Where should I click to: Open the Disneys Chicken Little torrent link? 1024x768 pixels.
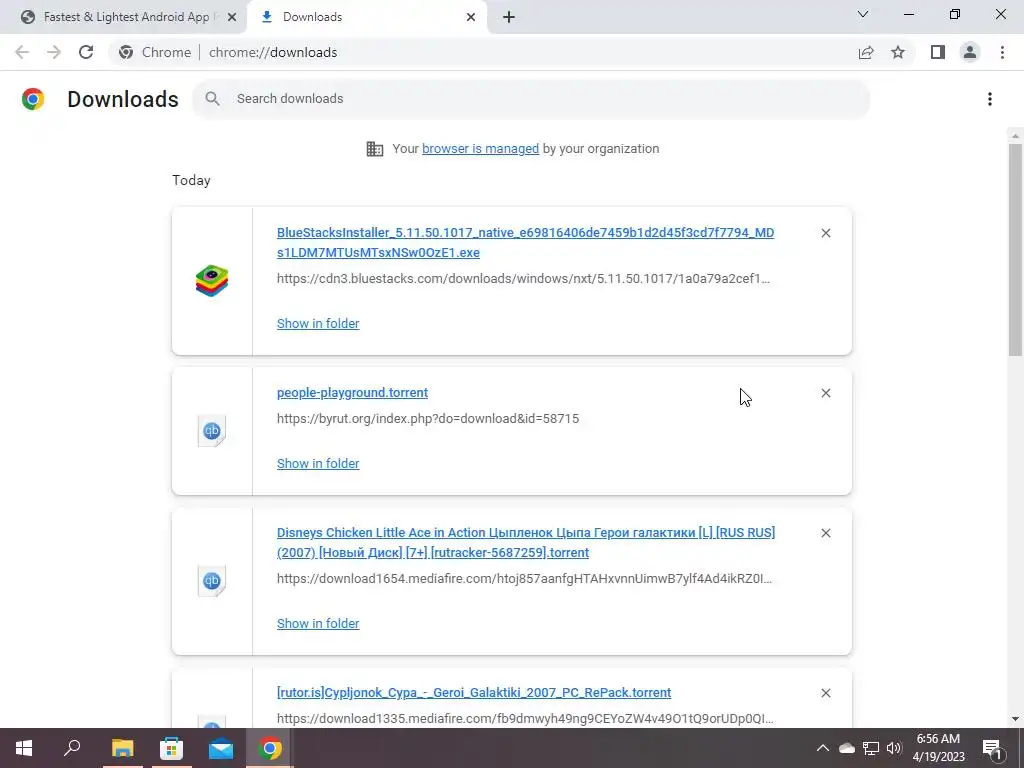pos(526,542)
